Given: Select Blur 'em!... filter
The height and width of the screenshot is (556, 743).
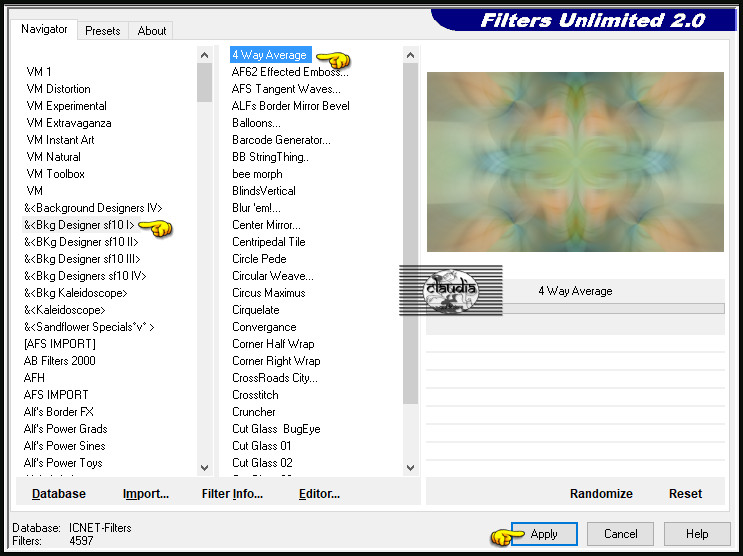Looking at the screenshot, I should click(256, 208).
